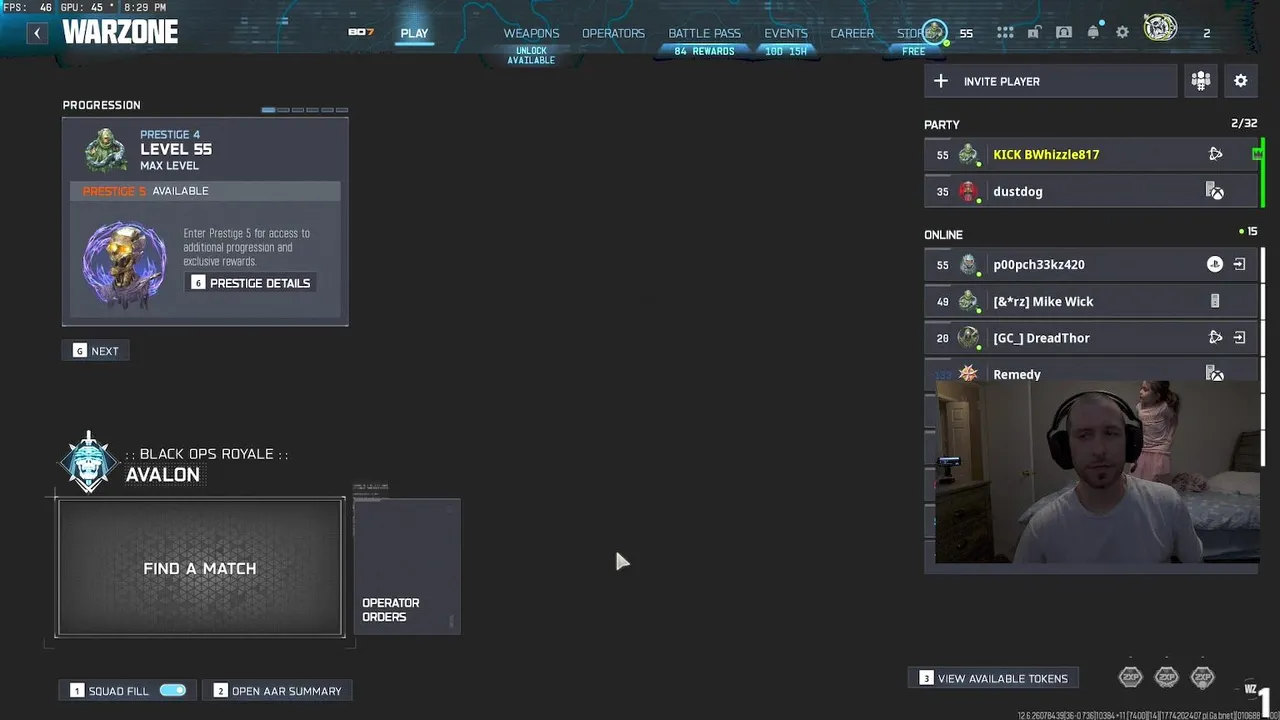Open the Career tab
Screen dimensions: 1280x720
(x=852, y=33)
